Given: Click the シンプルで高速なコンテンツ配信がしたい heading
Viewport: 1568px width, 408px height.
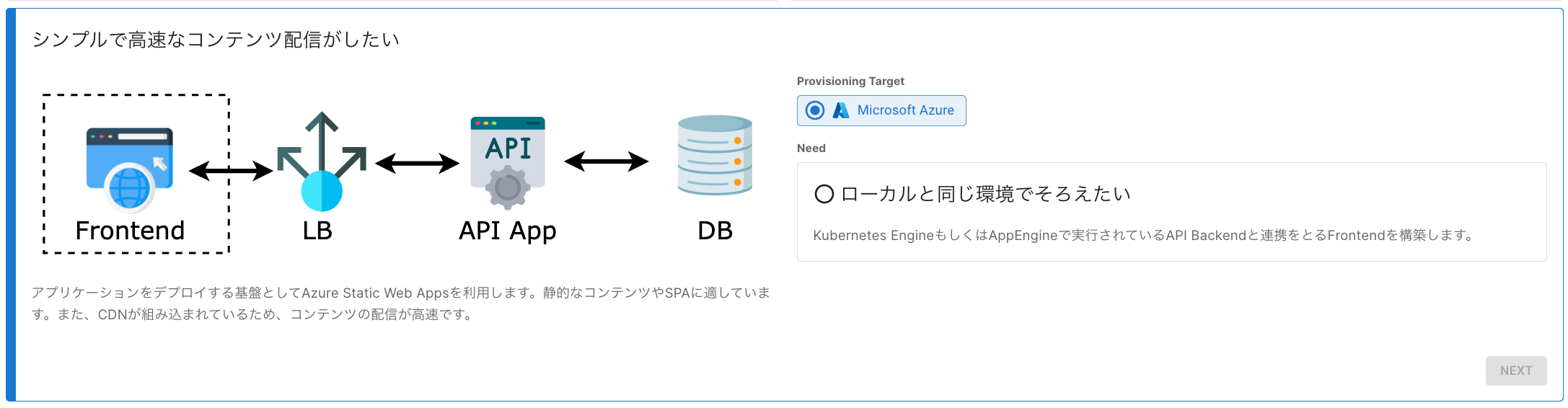Looking at the screenshot, I should tap(216, 40).
